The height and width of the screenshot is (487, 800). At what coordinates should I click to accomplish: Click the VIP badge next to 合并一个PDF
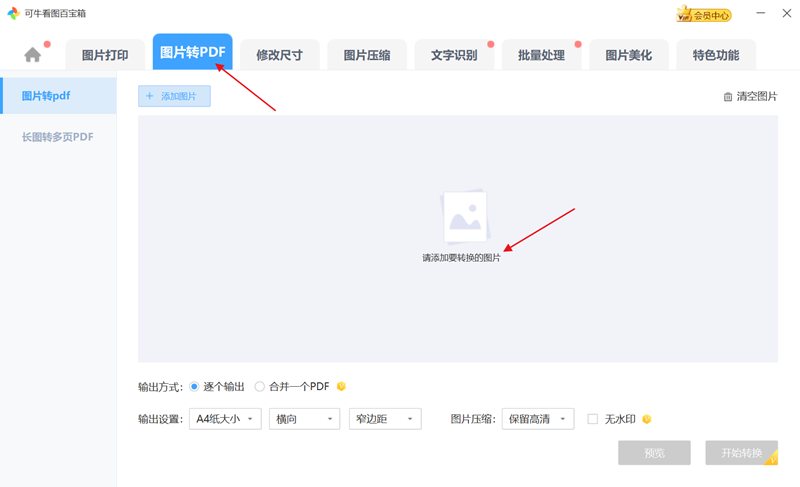(x=341, y=387)
